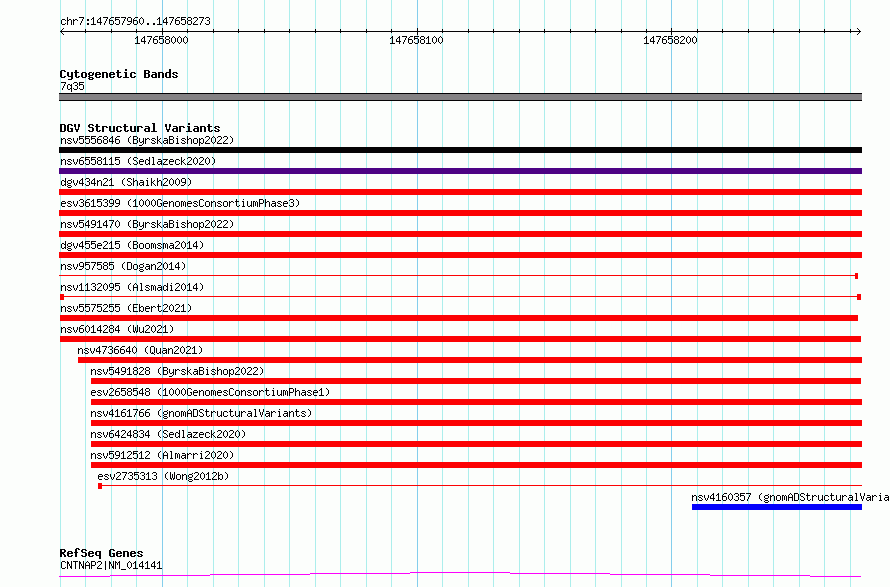Click the red nsv5912512 variant bar
The height and width of the screenshot is (587, 890).
[476, 465]
